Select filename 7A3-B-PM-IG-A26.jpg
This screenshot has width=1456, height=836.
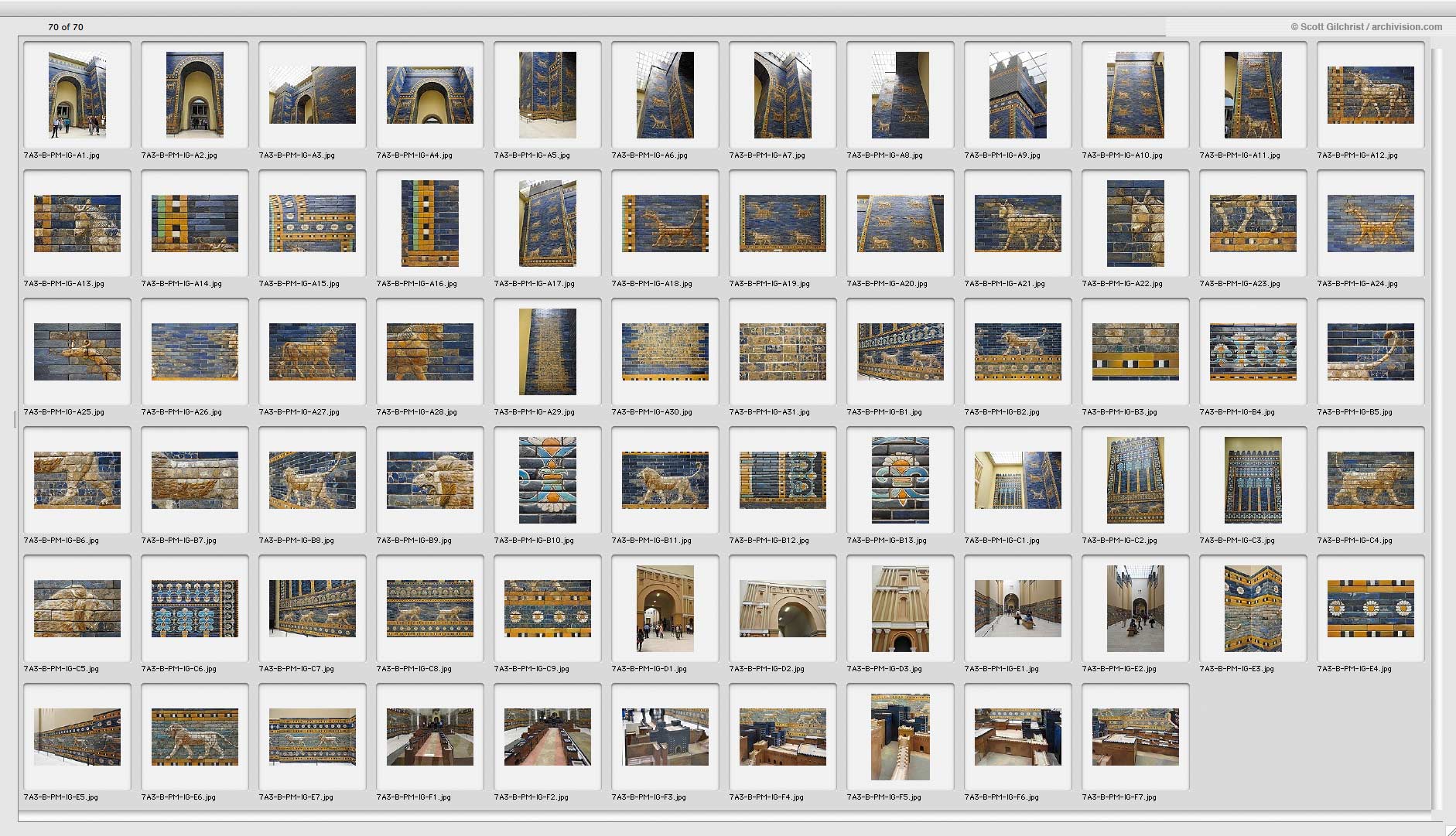(x=181, y=412)
